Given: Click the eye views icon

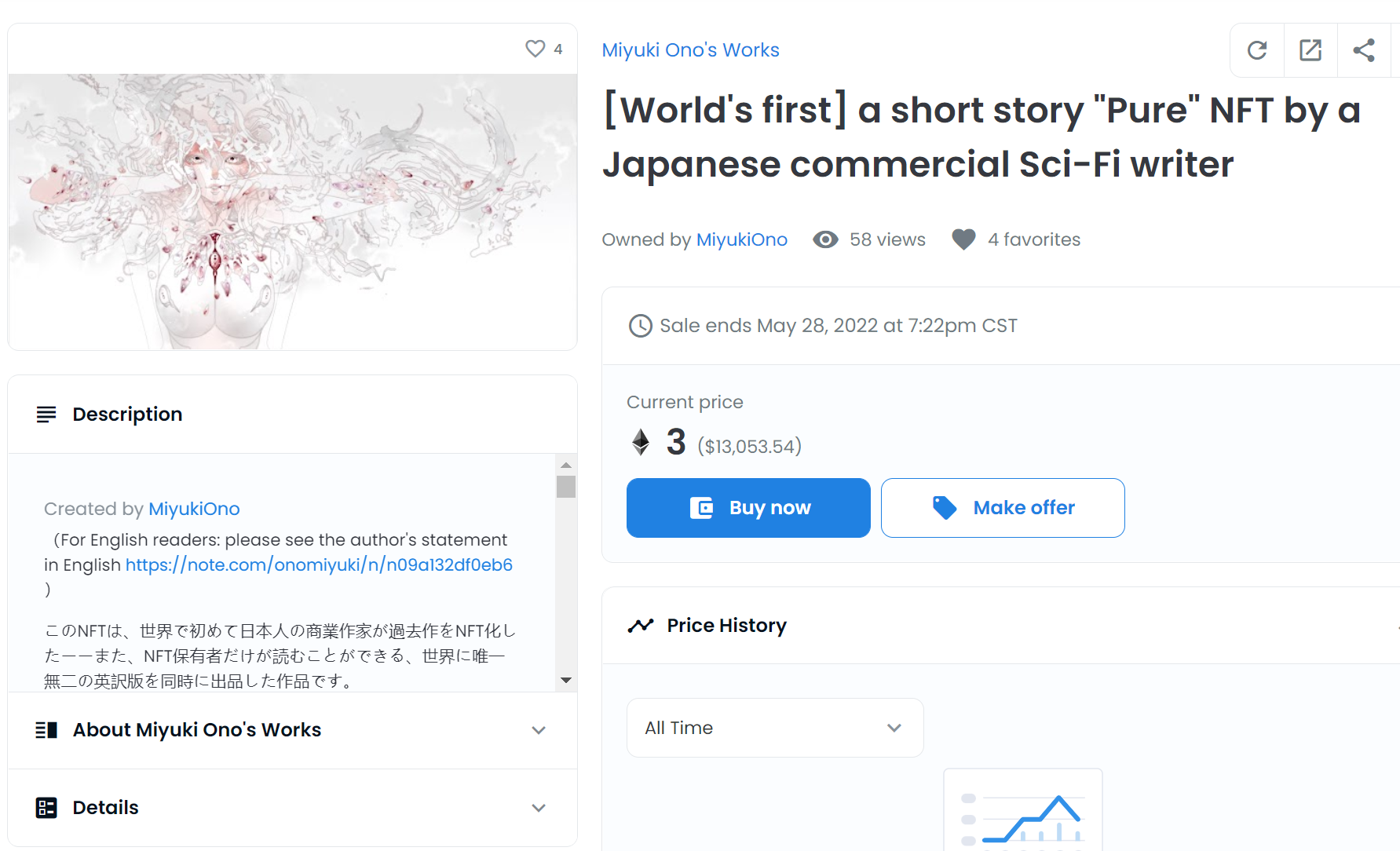Looking at the screenshot, I should [825, 239].
